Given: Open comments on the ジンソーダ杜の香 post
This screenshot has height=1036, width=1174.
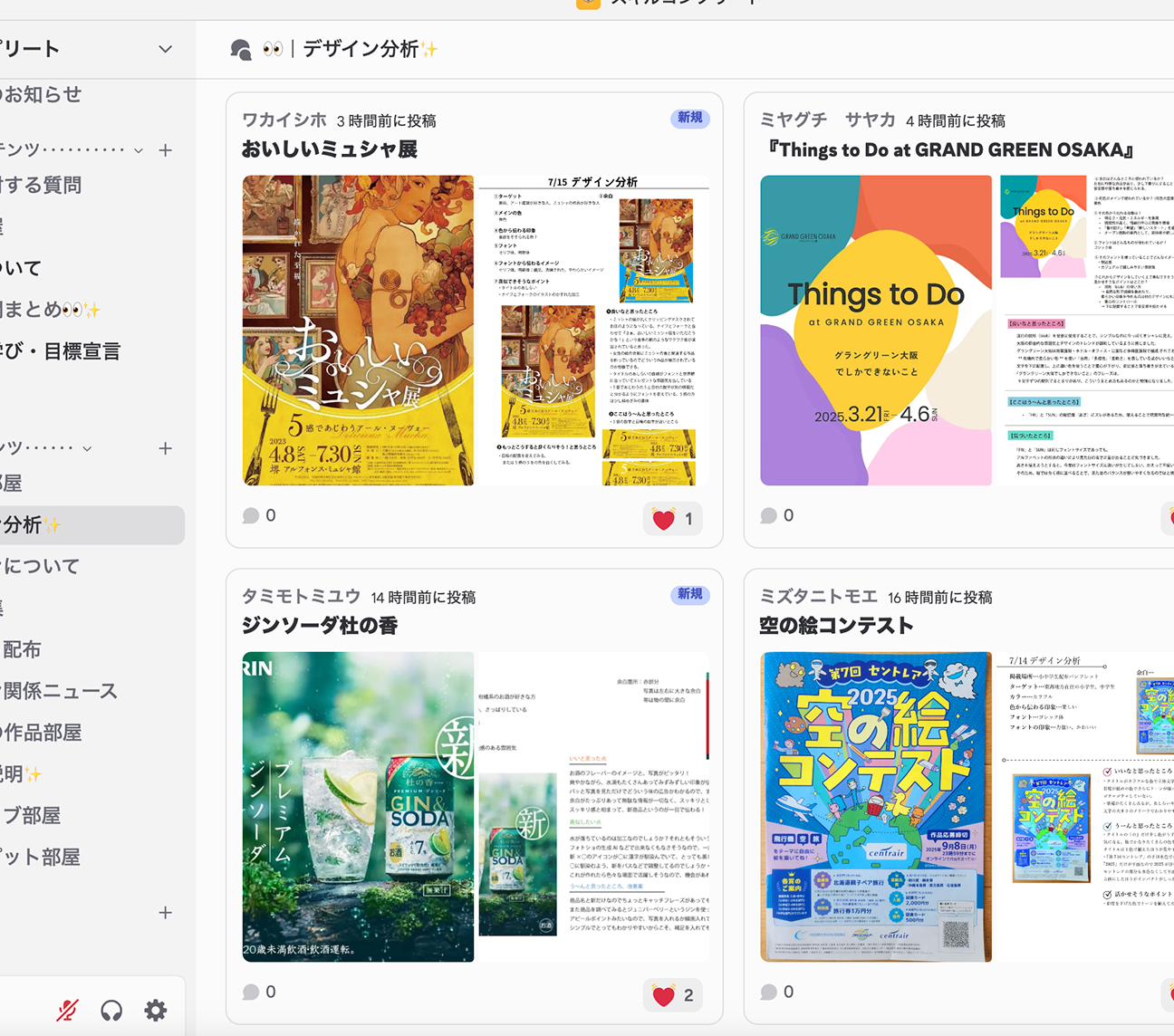Looking at the screenshot, I should [x=259, y=992].
